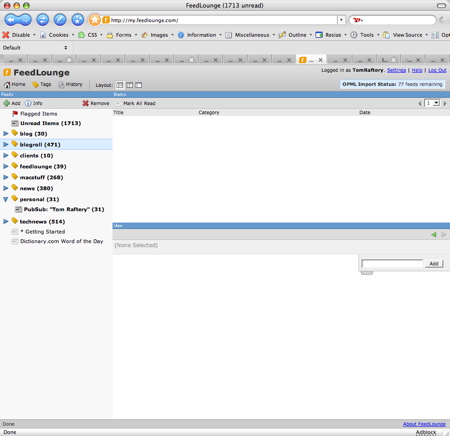
Task: Click green previous item arrow in View panel
Action: [433, 235]
